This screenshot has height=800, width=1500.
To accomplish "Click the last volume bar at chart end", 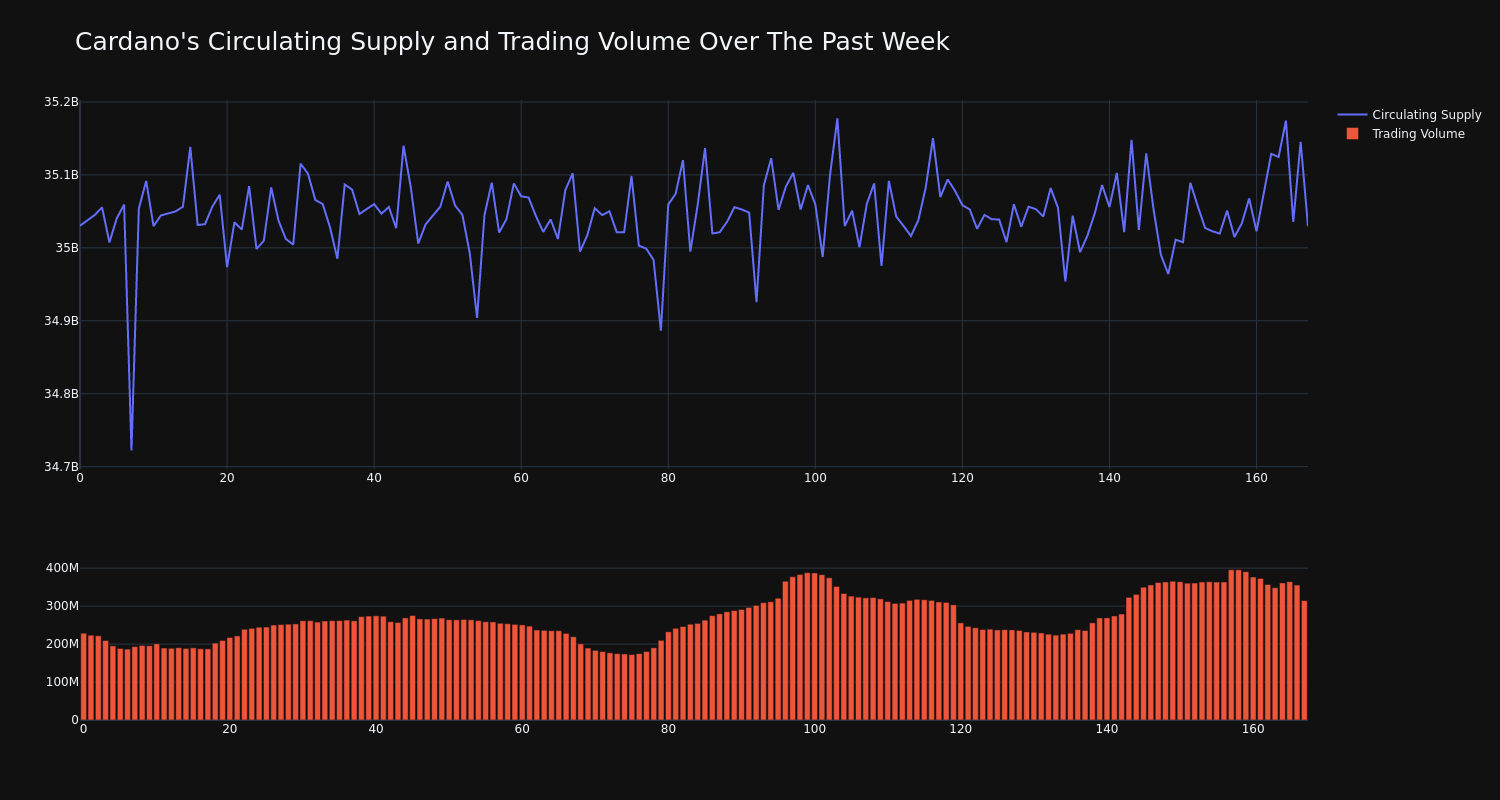I will coord(1304,660).
